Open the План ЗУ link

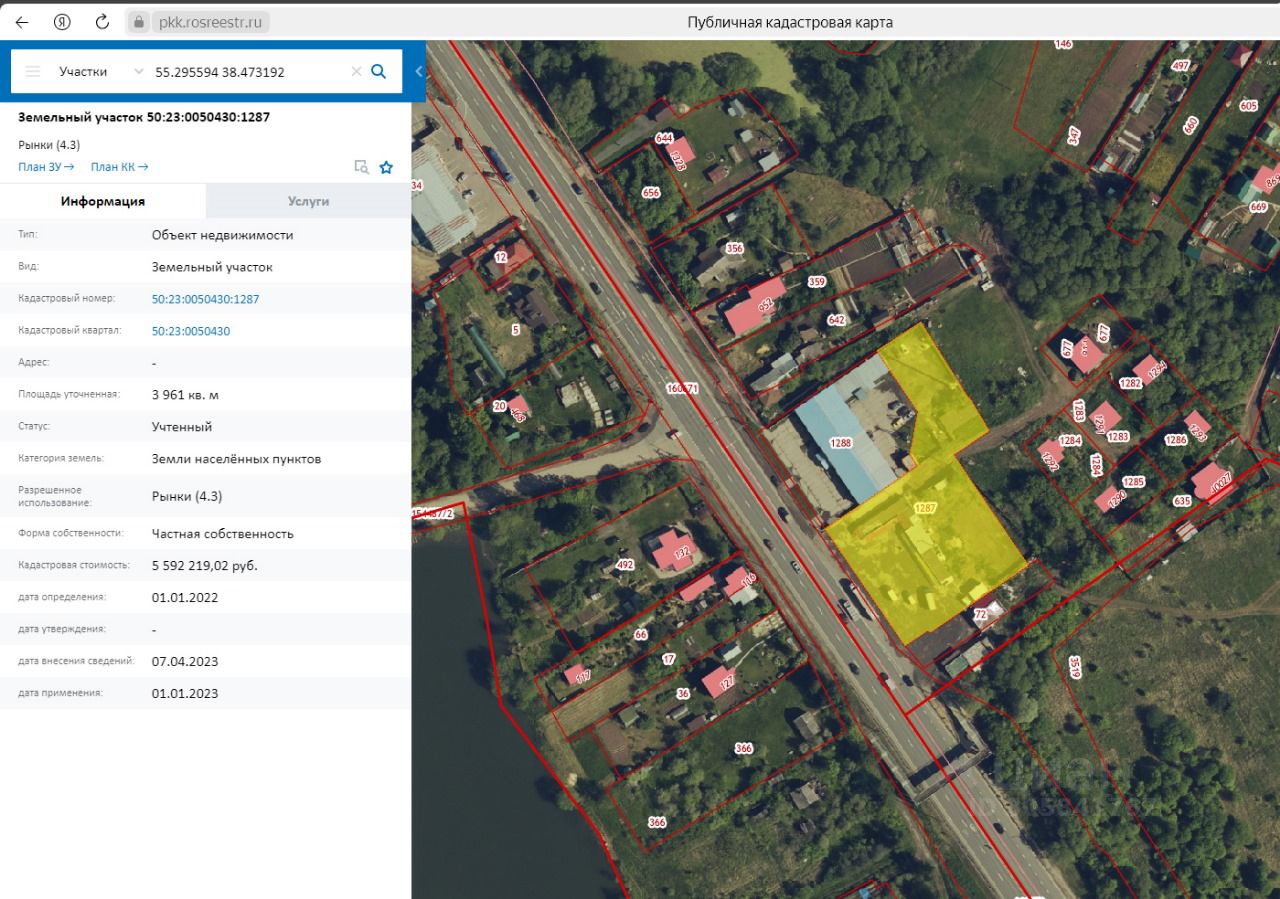pos(46,167)
